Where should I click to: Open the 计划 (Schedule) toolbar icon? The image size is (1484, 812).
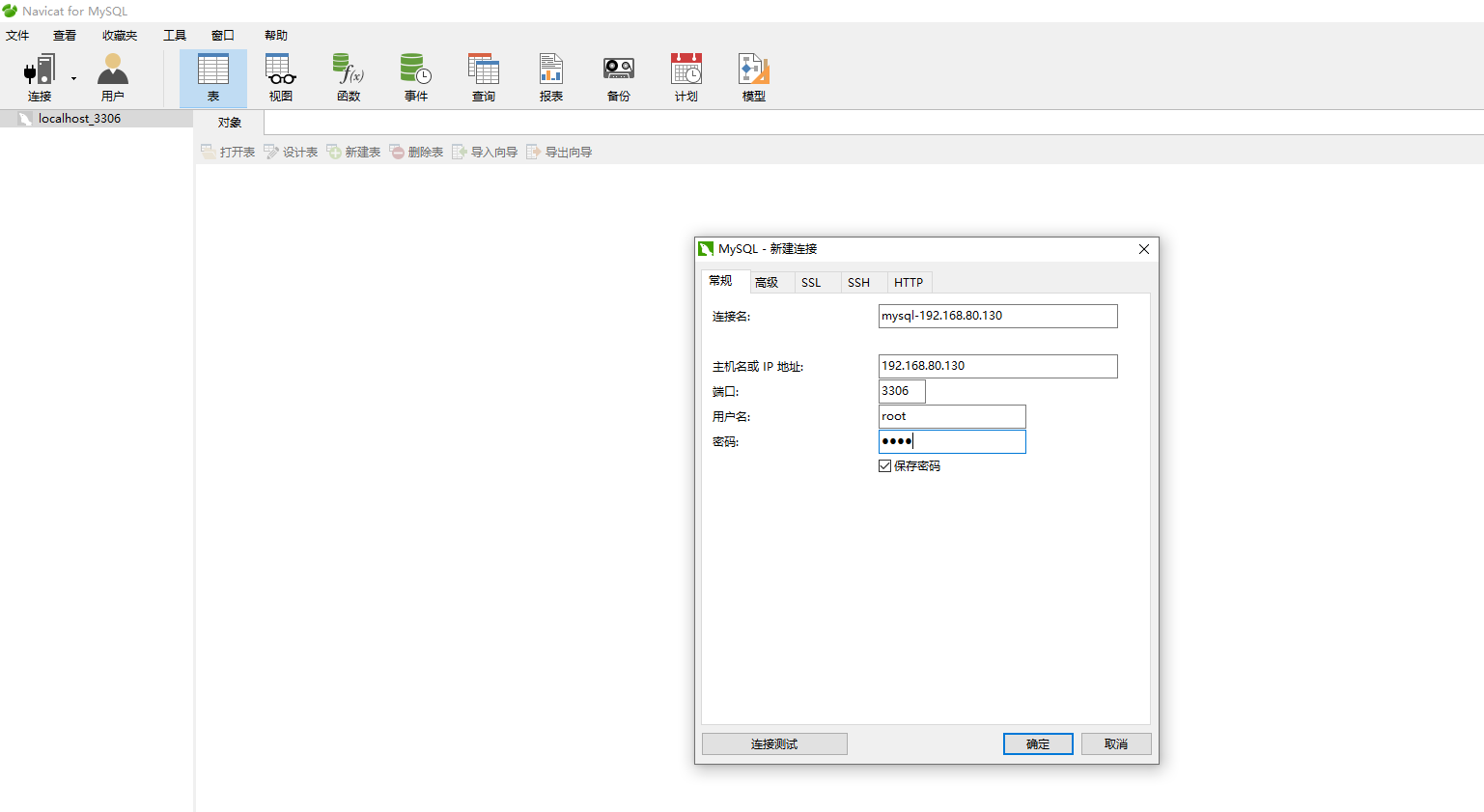click(686, 78)
